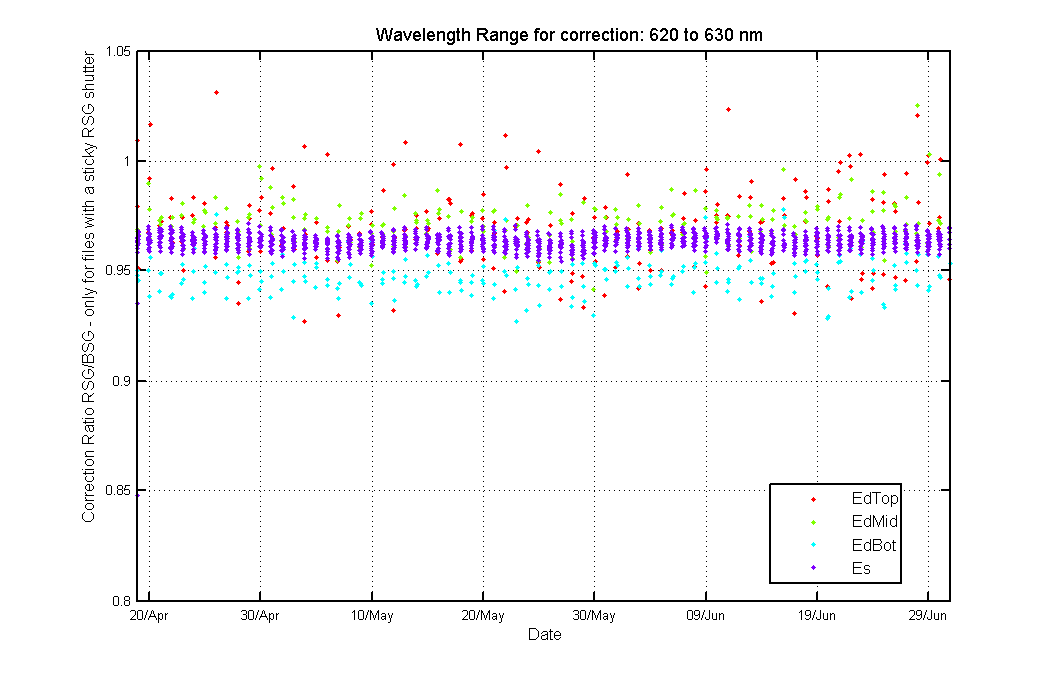Click the 10/May date tick label
1050x675 pixels.
372,615
